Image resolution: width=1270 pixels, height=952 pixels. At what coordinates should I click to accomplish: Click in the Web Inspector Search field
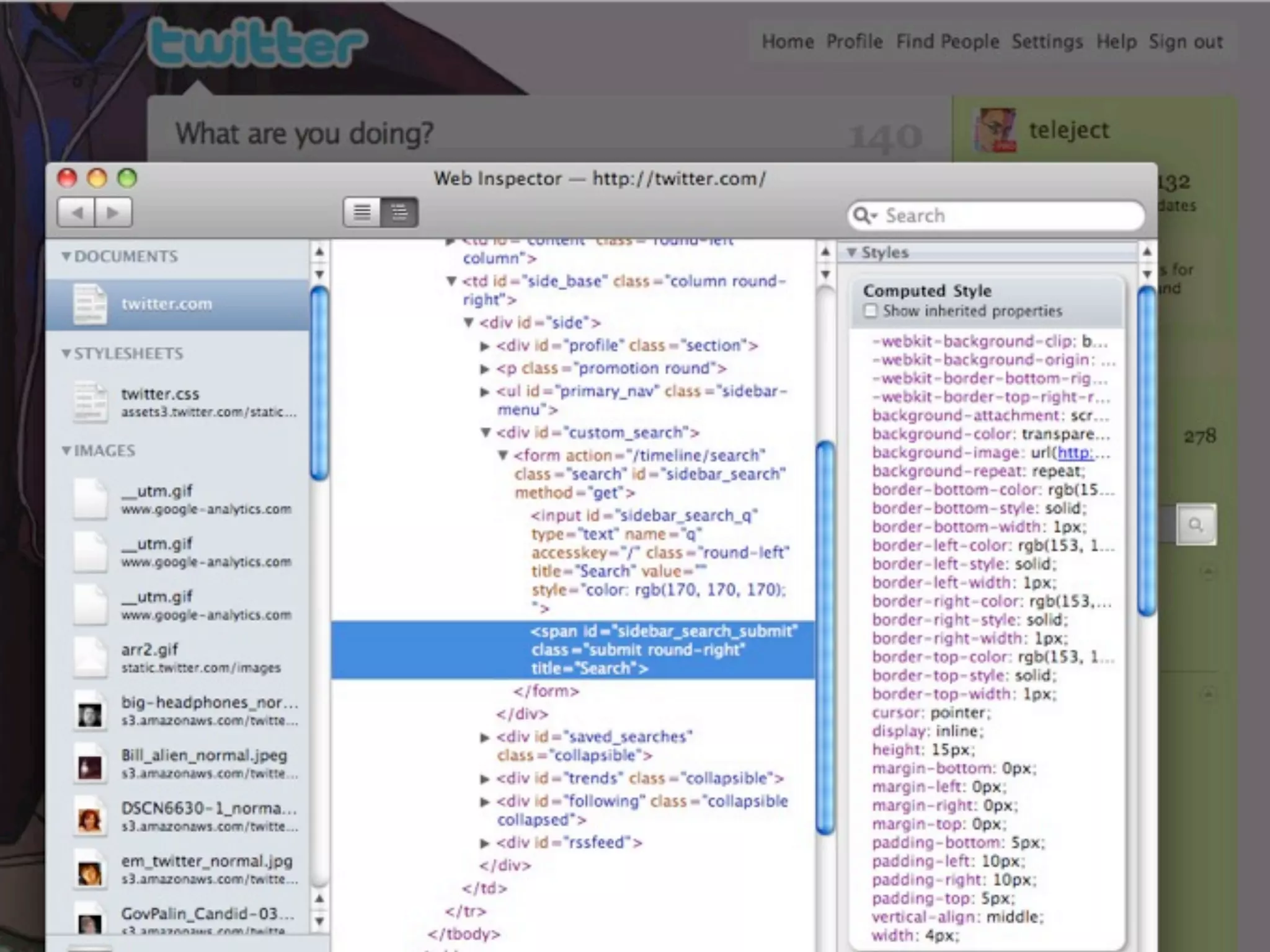tap(1005, 216)
